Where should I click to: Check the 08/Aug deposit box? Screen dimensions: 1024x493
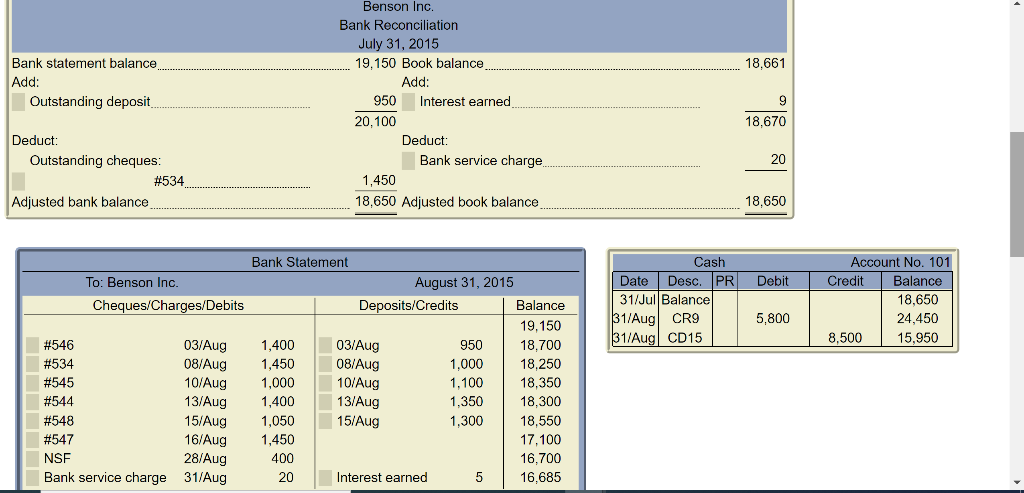coord(325,364)
